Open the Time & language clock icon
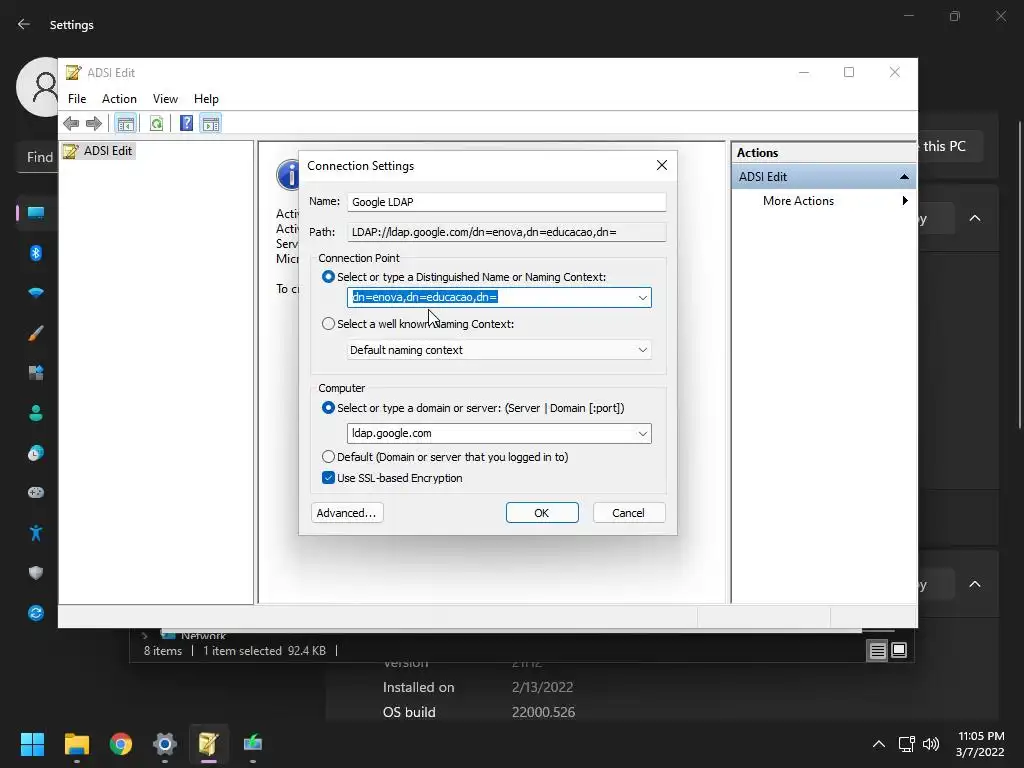The height and width of the screenshot is (768, 1024). 36,453
